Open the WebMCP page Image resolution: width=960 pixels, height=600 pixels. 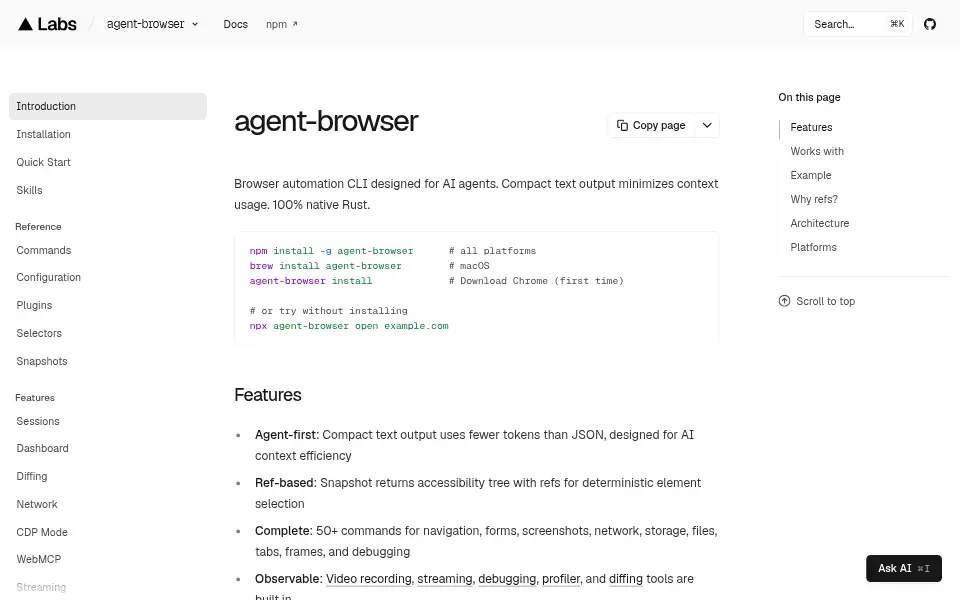(x=39, y=559)
